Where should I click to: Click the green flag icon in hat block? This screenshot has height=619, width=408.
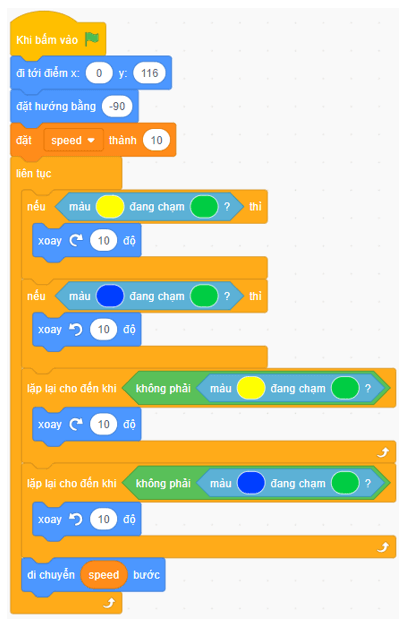pyautogui.click(x=92, y=39)
